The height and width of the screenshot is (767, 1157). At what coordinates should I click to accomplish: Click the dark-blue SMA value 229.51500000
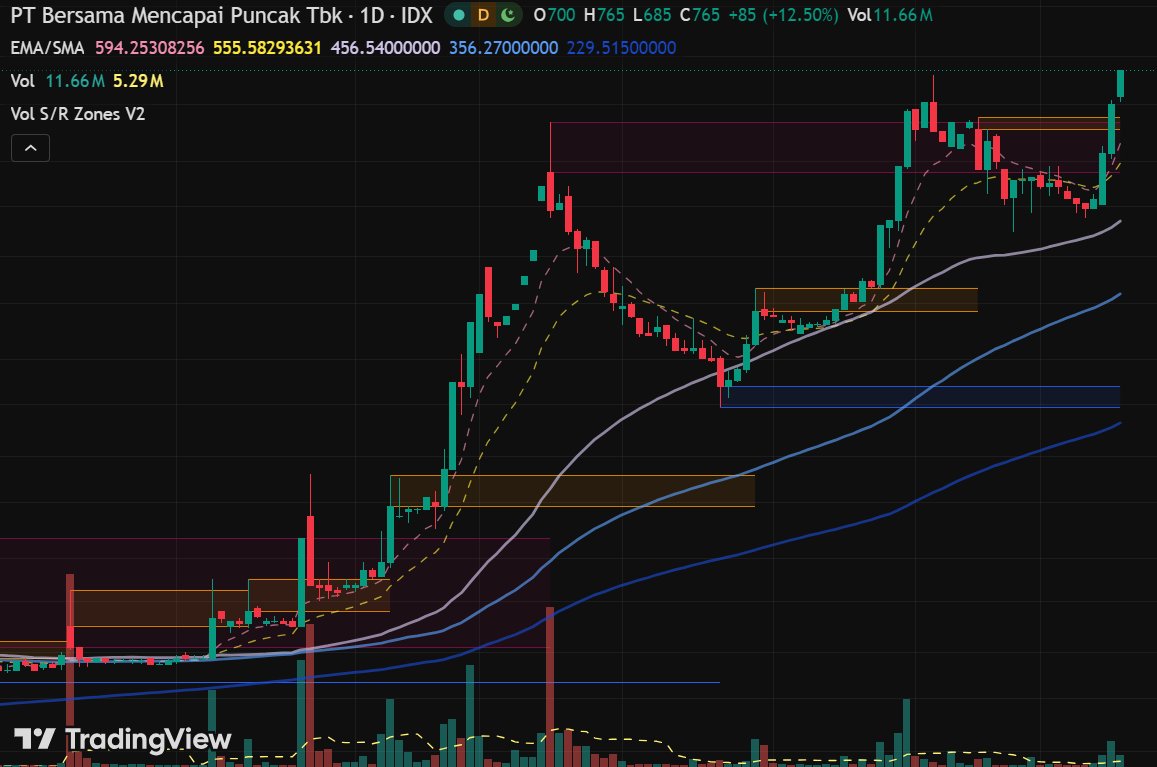621,48
